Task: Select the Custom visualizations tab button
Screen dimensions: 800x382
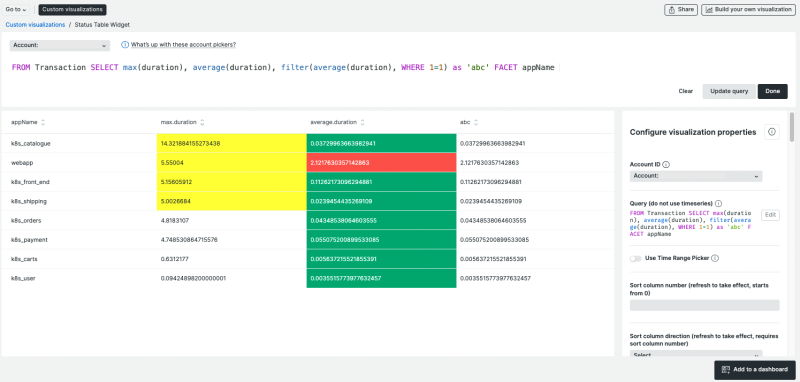Action: point(72,9)
